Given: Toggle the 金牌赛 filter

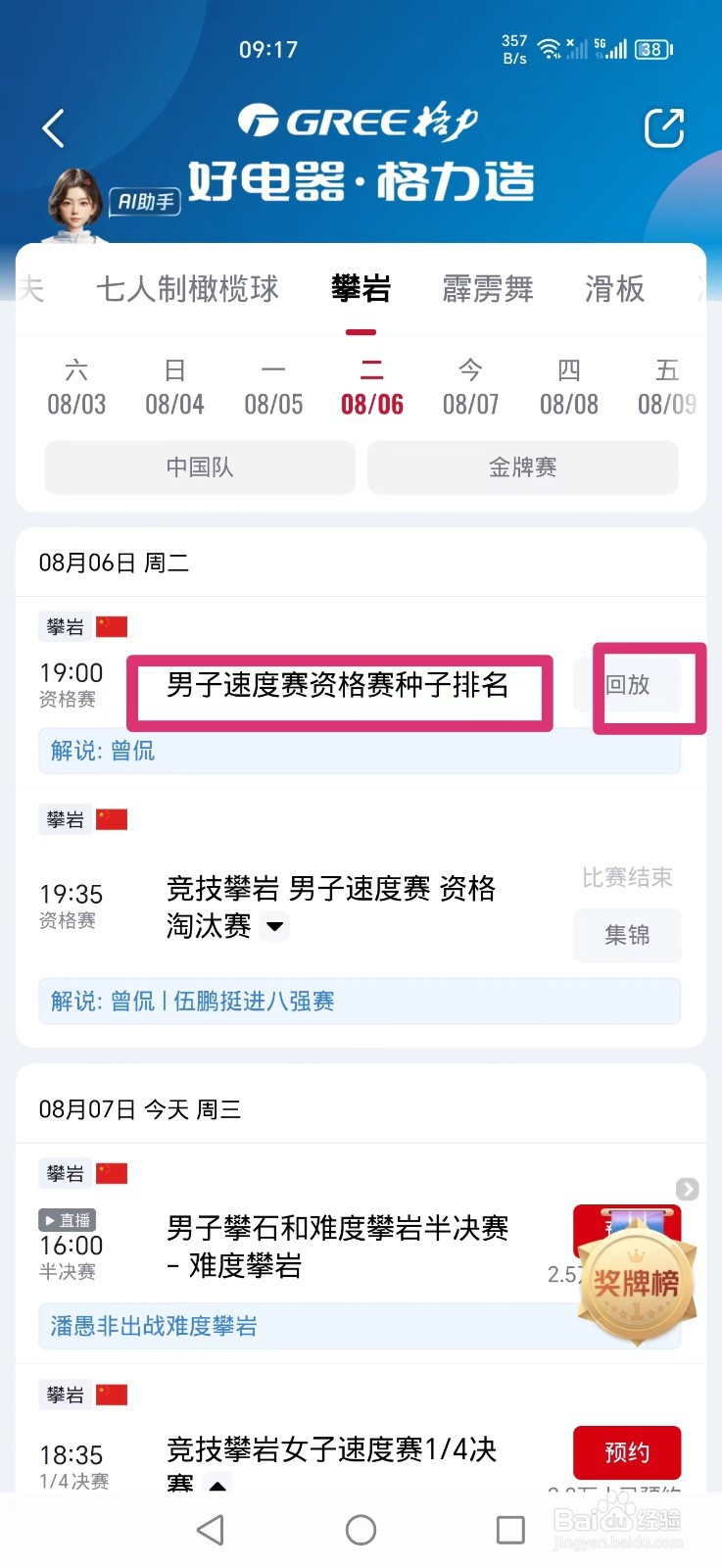Looking at the screenshot, I should point(522,467).
